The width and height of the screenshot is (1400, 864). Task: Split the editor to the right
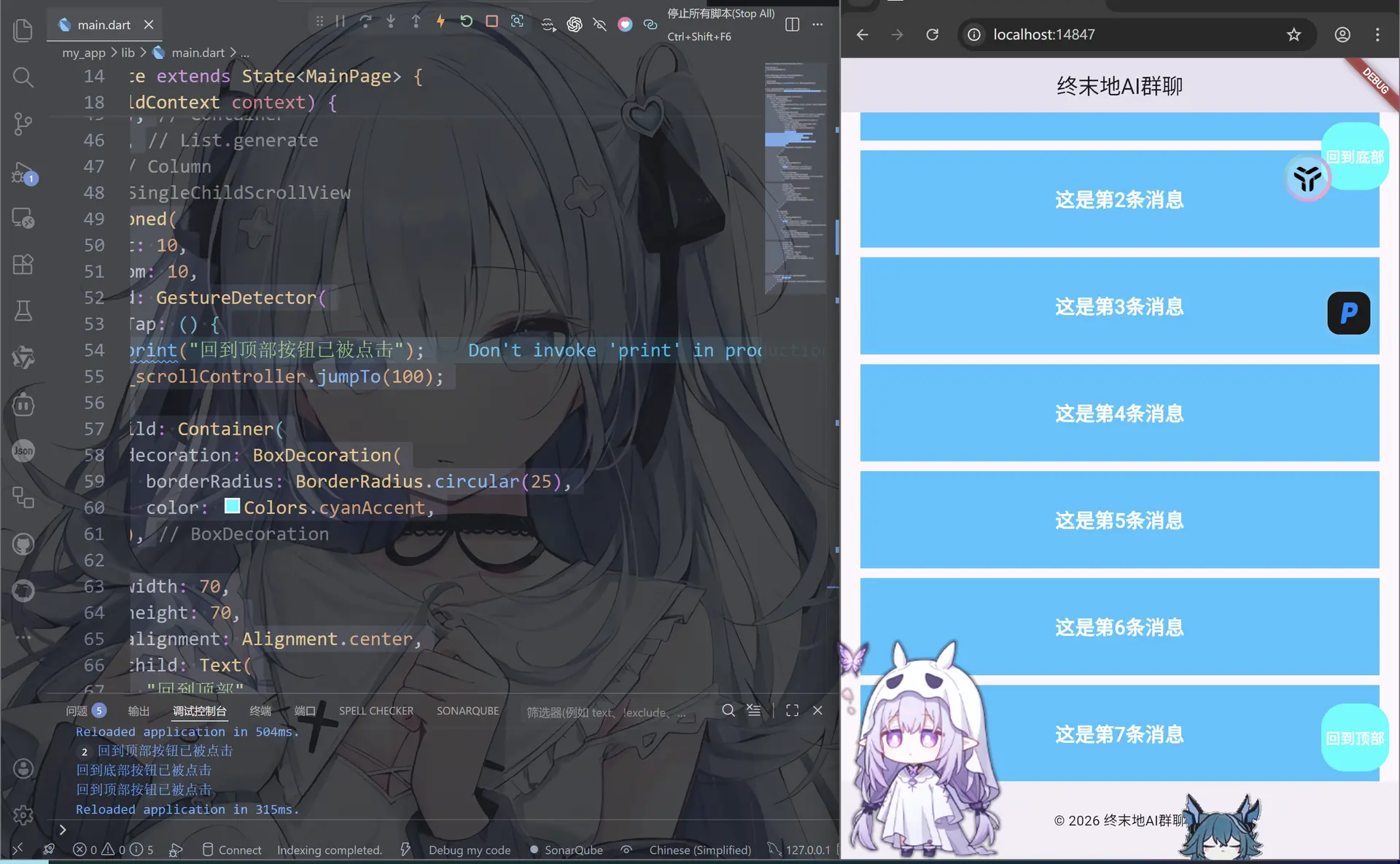(x=793, y=25)
